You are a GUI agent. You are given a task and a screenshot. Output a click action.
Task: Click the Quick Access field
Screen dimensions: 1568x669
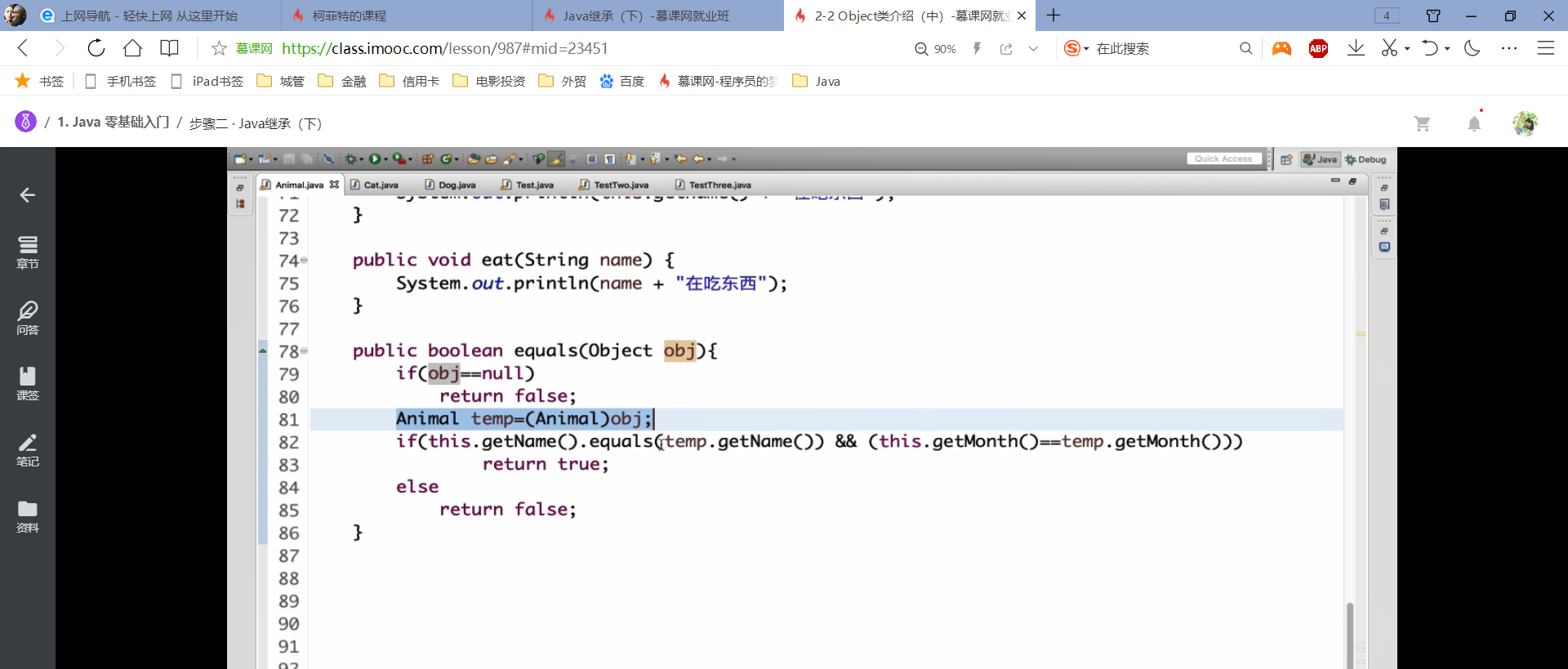pyautogui.click(x=1223, y=158)
